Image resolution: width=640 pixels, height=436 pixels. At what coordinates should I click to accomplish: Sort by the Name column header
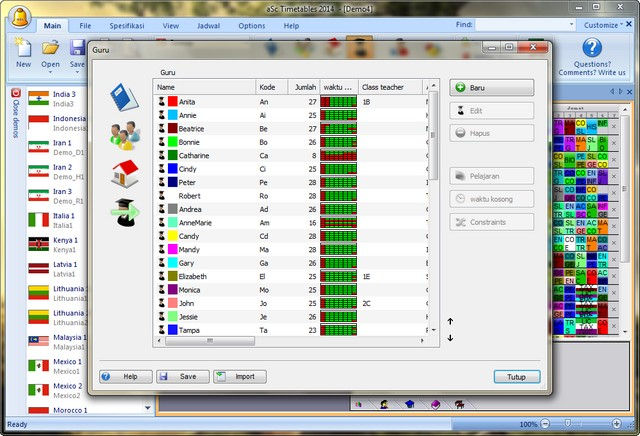click(205, 87)
